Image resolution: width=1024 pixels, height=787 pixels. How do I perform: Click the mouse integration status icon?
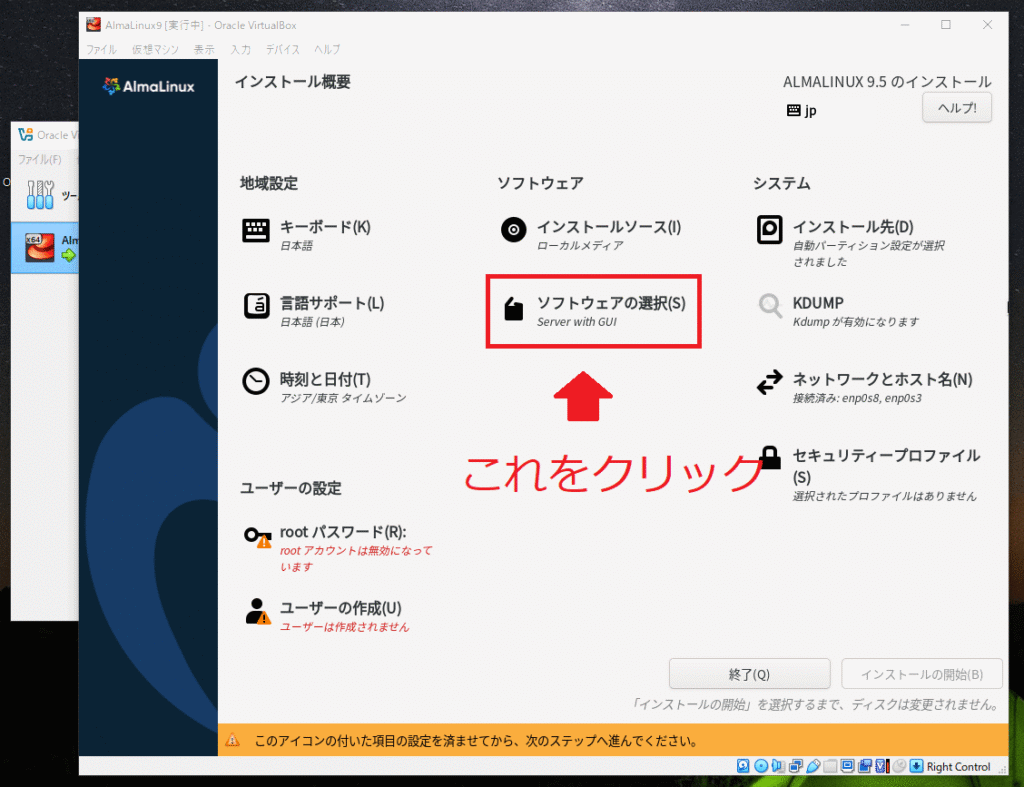pos(899,766)
